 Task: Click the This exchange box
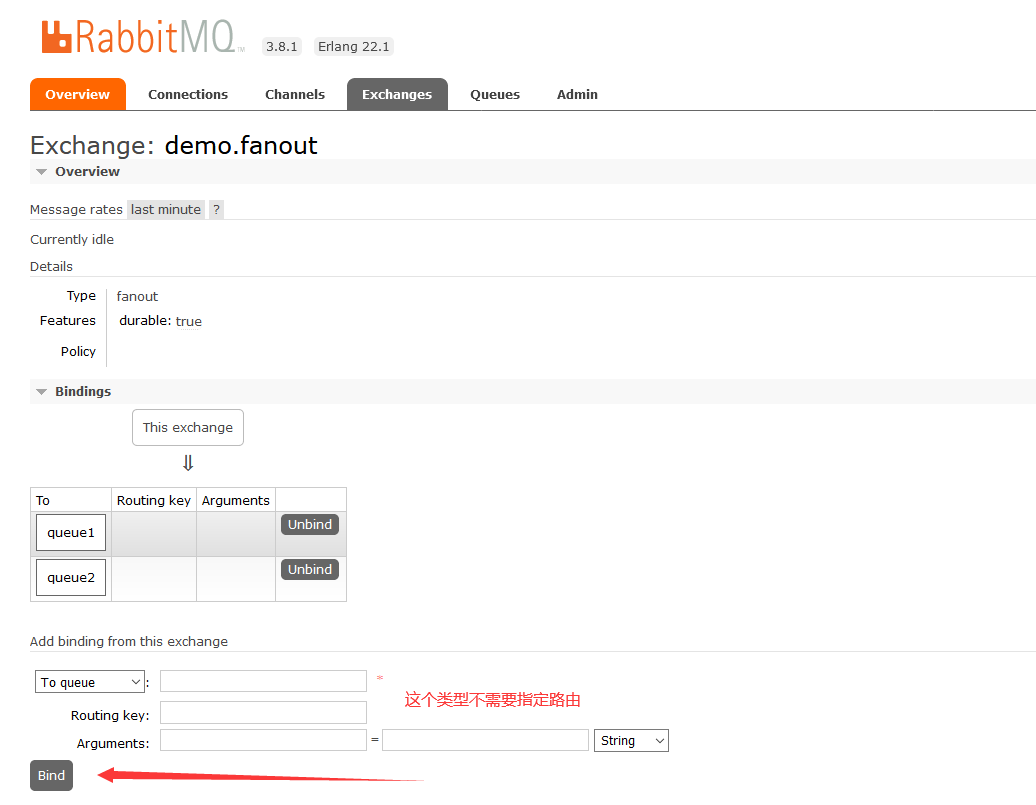pos(188,428)
